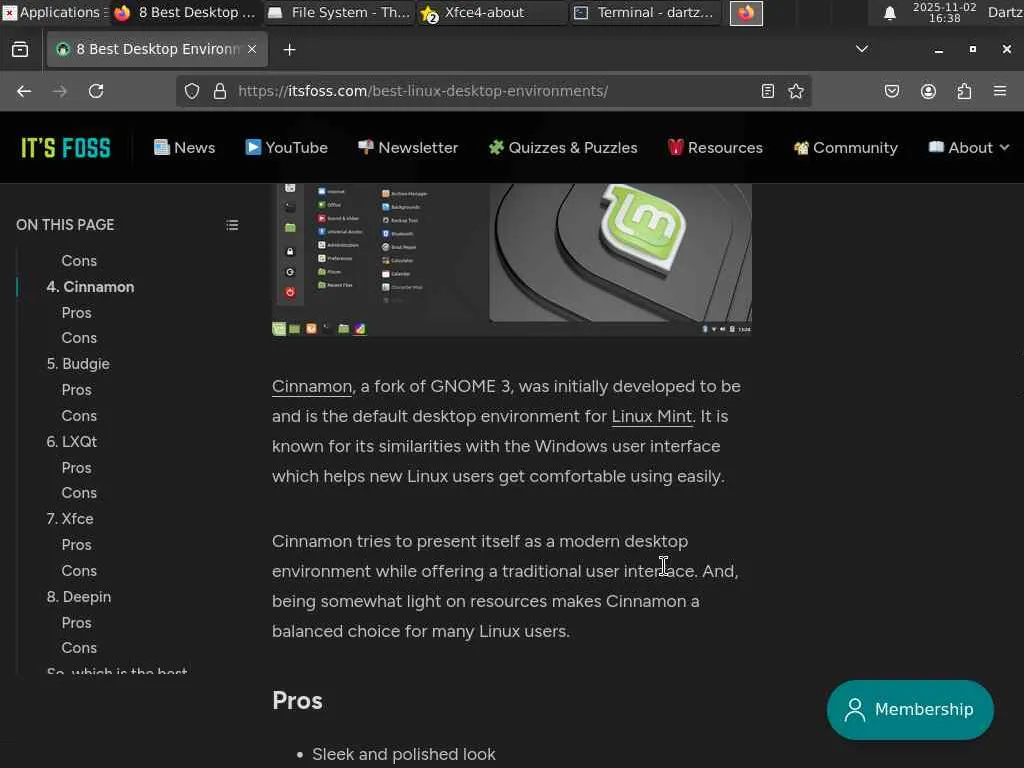
Task: Jump to 7. Xfce section in contents
Action: tap(70, 519)
